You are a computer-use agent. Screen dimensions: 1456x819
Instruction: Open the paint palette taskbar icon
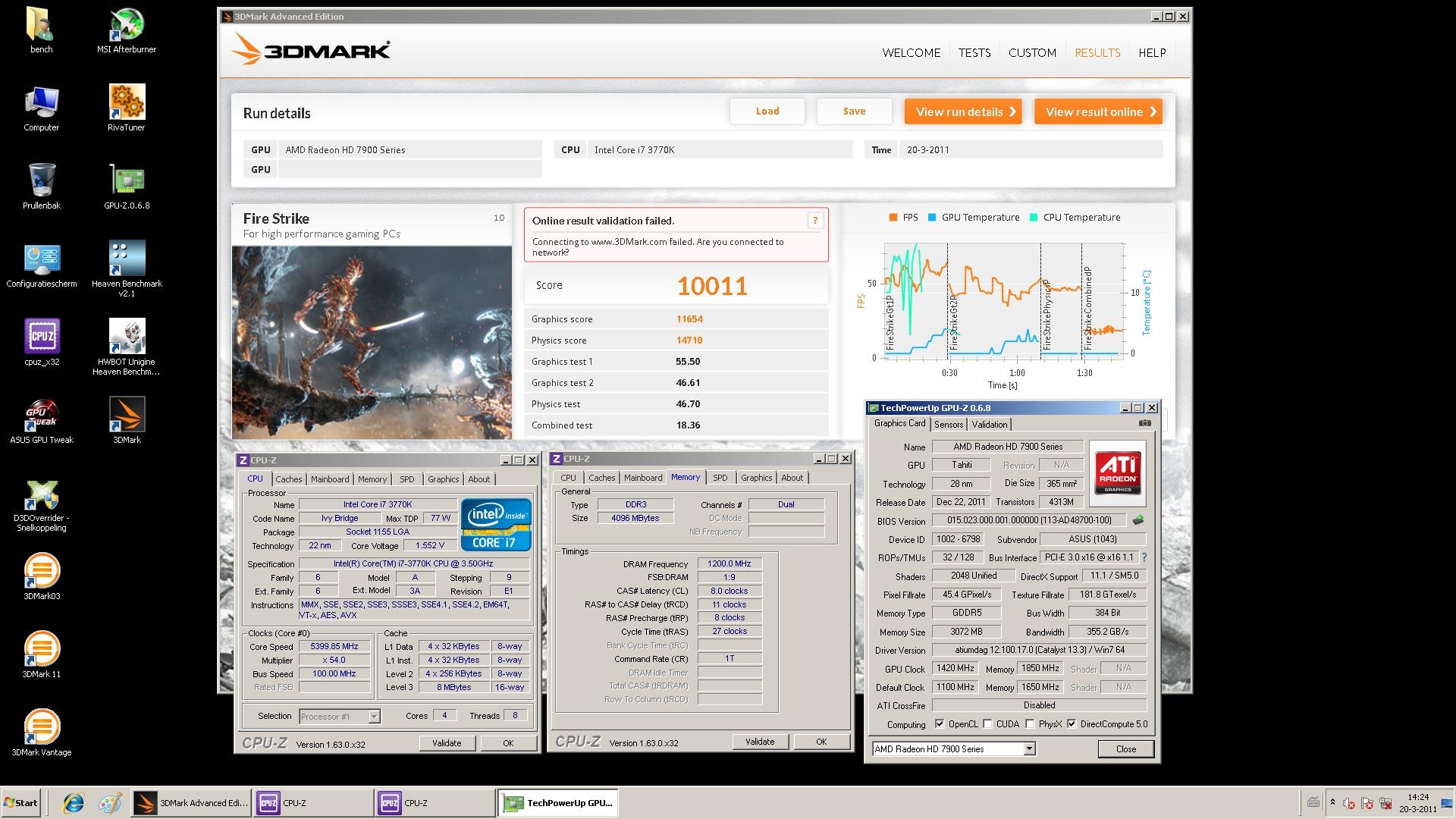point(110,803)
